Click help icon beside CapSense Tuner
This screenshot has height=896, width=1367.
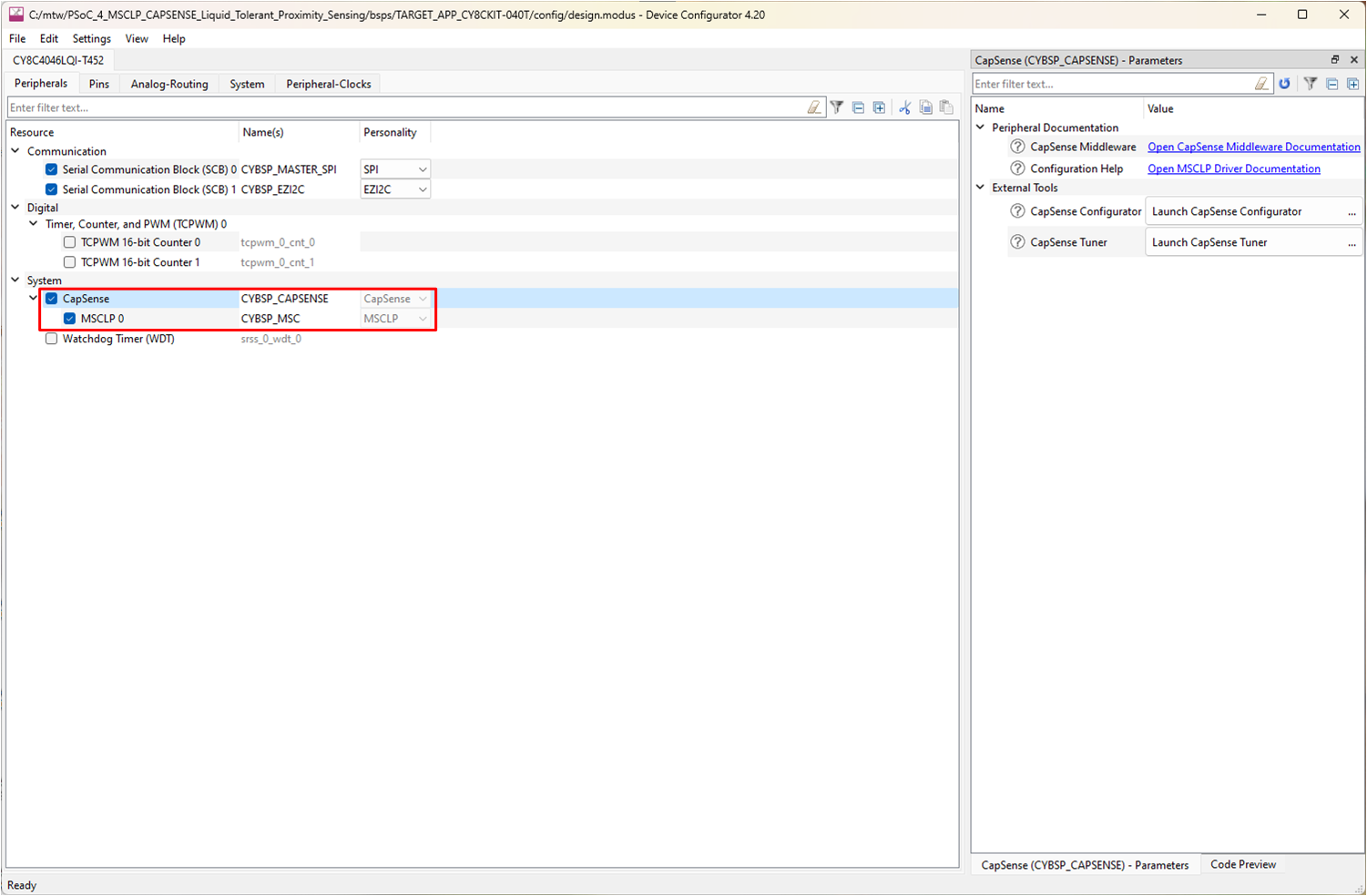[1018, 242]
